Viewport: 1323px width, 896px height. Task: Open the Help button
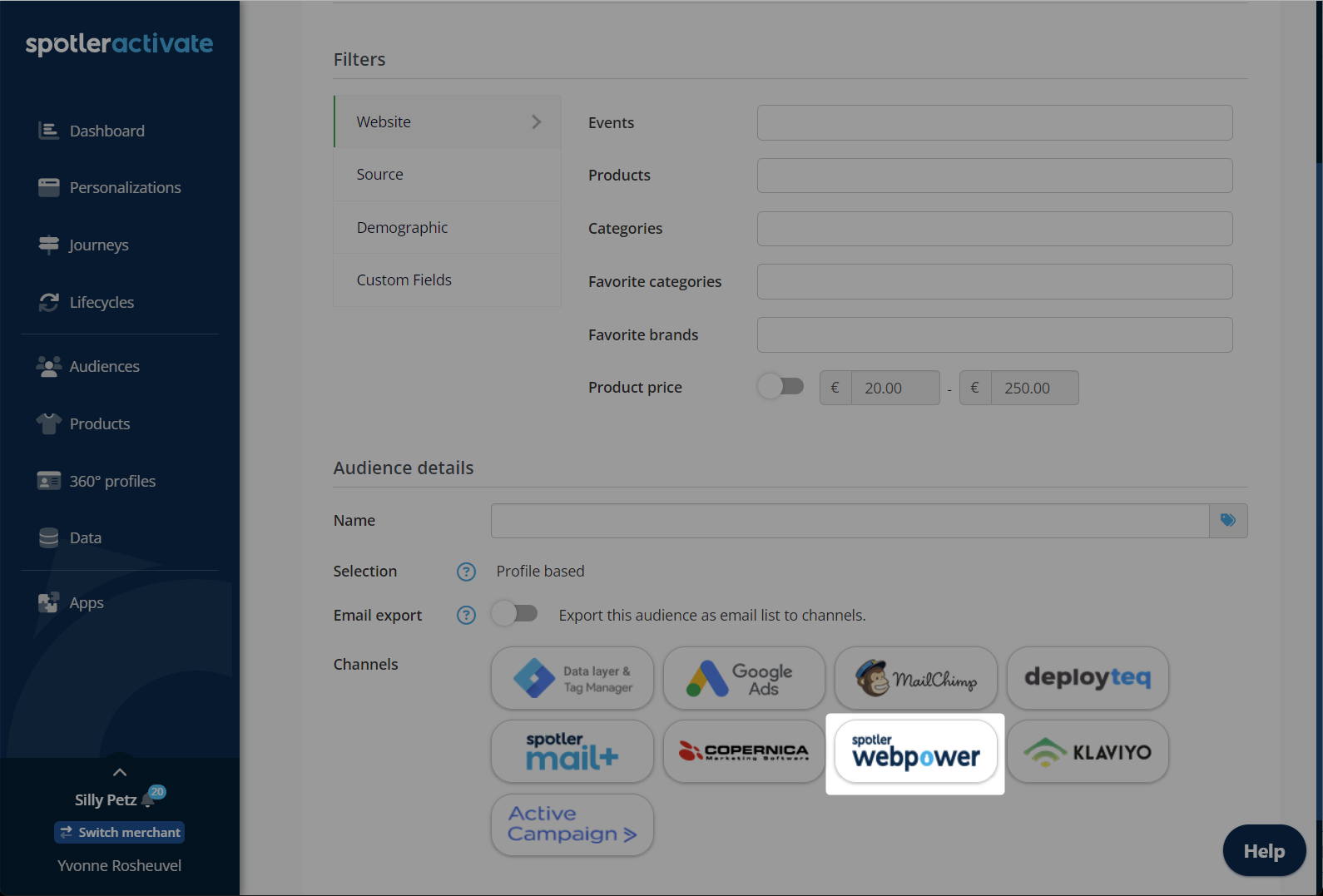click(x=1264, y=851)
